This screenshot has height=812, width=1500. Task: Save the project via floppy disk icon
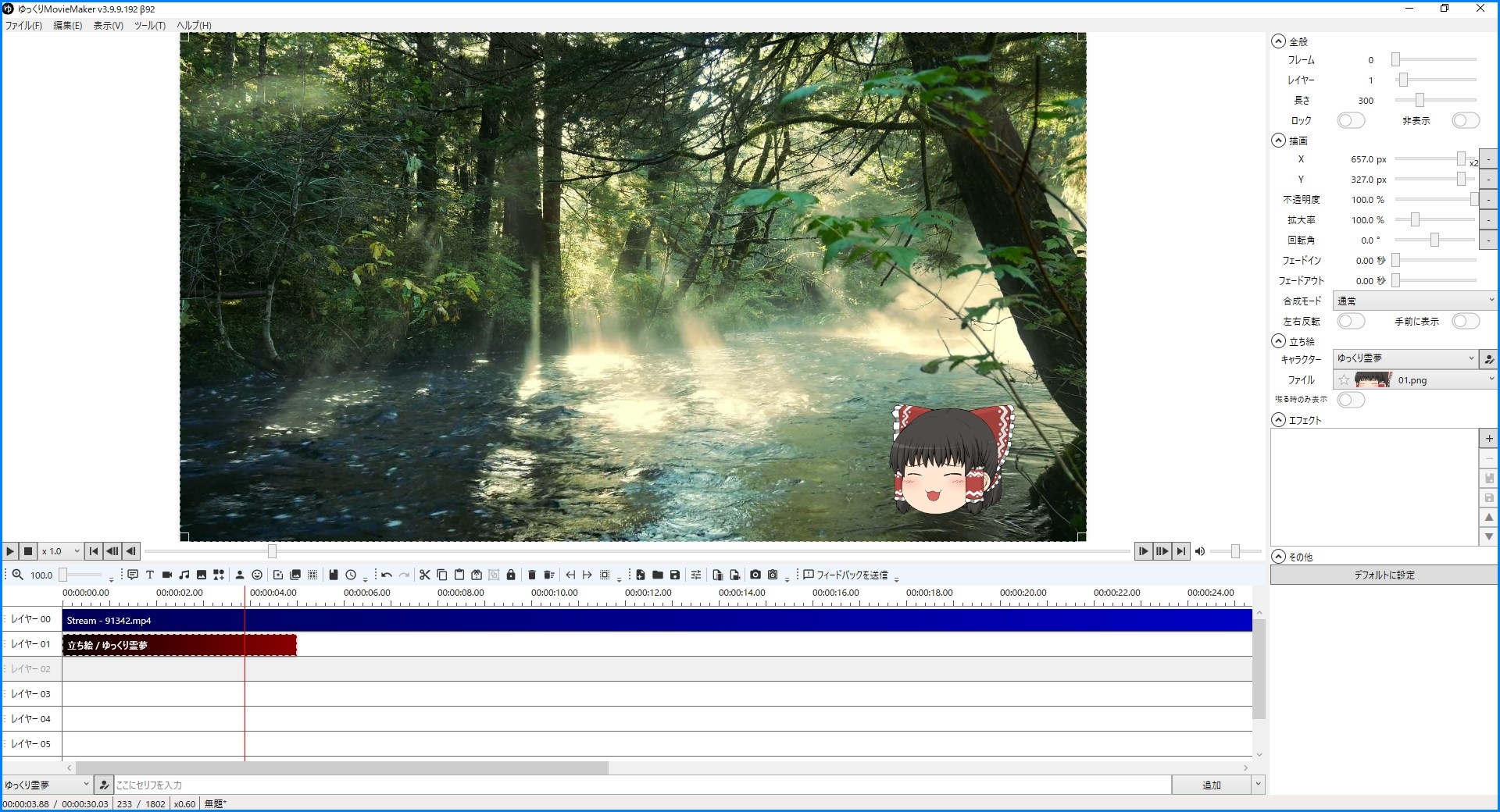pyautogui.click(x=675, y=575)
